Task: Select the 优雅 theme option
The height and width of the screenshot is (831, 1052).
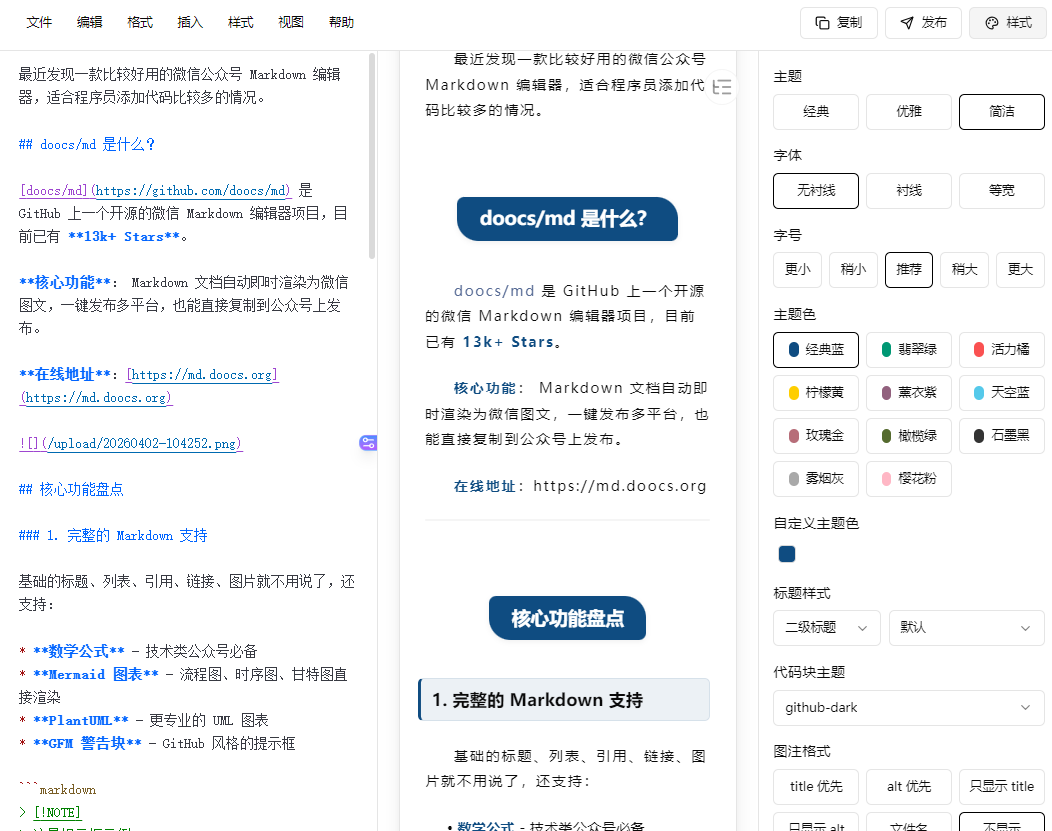Action: pos(908,111)
